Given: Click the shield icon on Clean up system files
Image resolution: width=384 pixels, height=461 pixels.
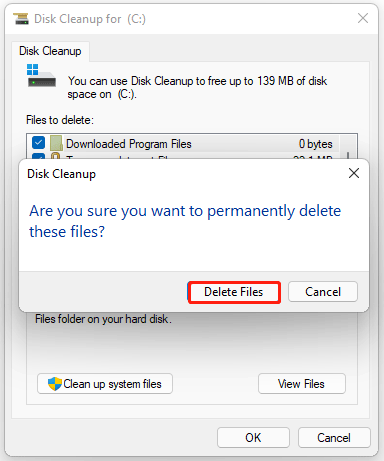Looking at the screenshot, I should pyautogui.click(x=55, y=384).
